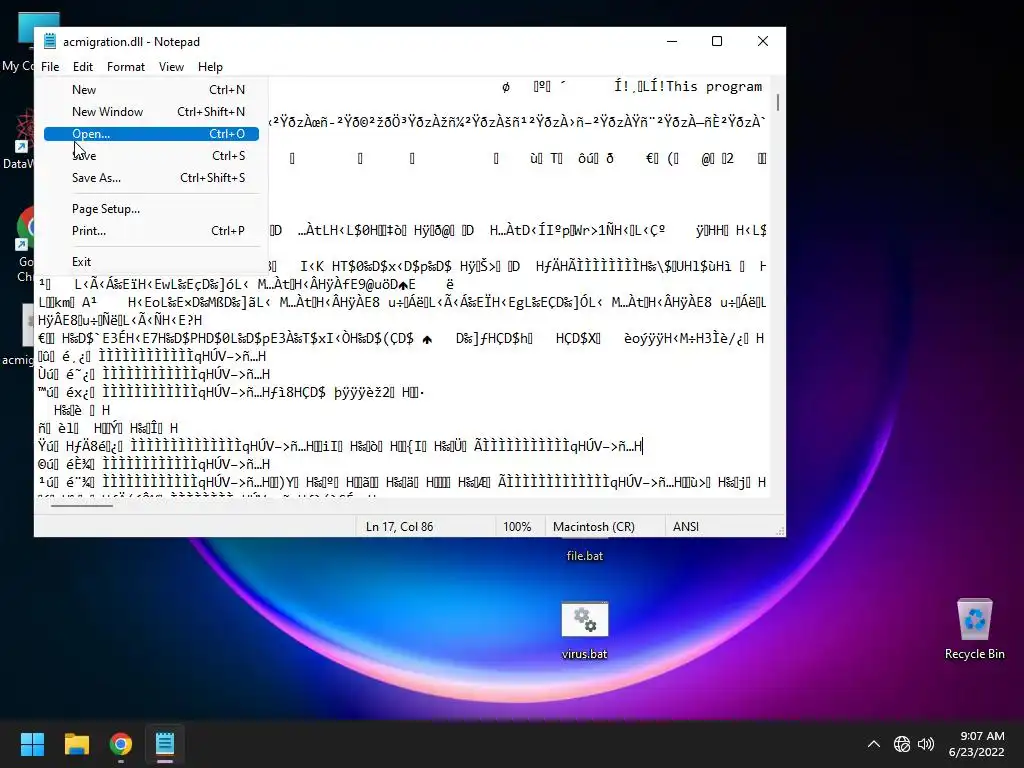
Task: Open File Explorer from the taskbar
Action: (76, 744)
